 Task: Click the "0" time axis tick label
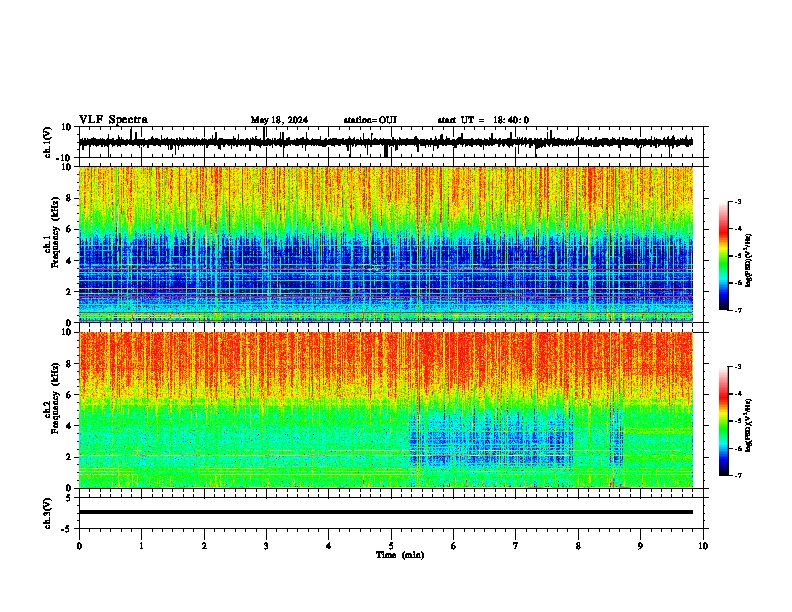point(79,546)
